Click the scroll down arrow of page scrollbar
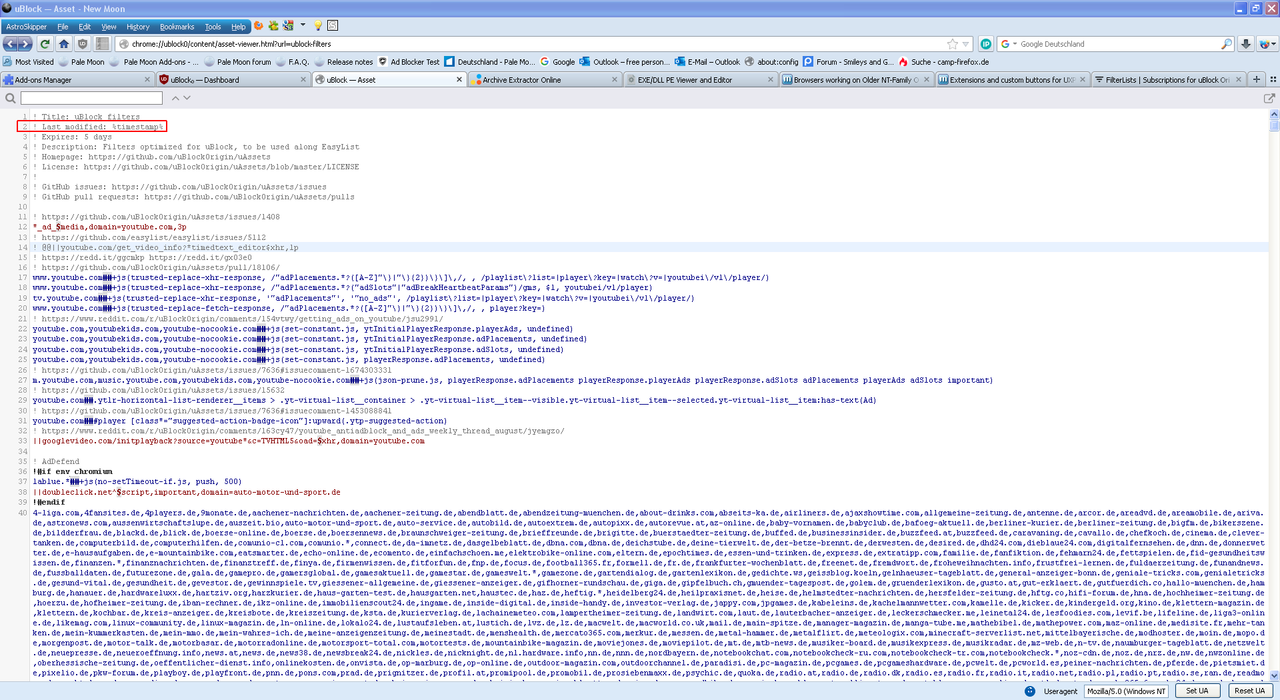Image resolution: width=1280 pixels, height=700 pixels. coord(1274,676)
